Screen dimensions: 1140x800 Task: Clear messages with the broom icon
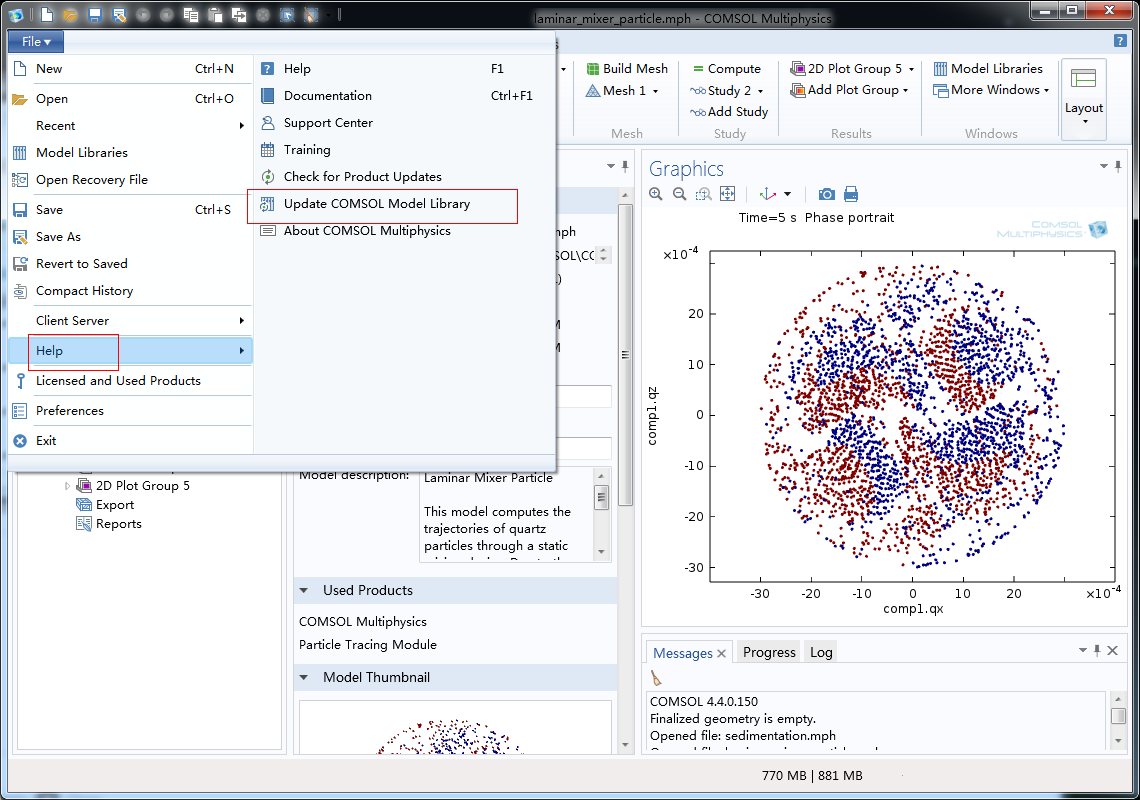pos(656,678)
